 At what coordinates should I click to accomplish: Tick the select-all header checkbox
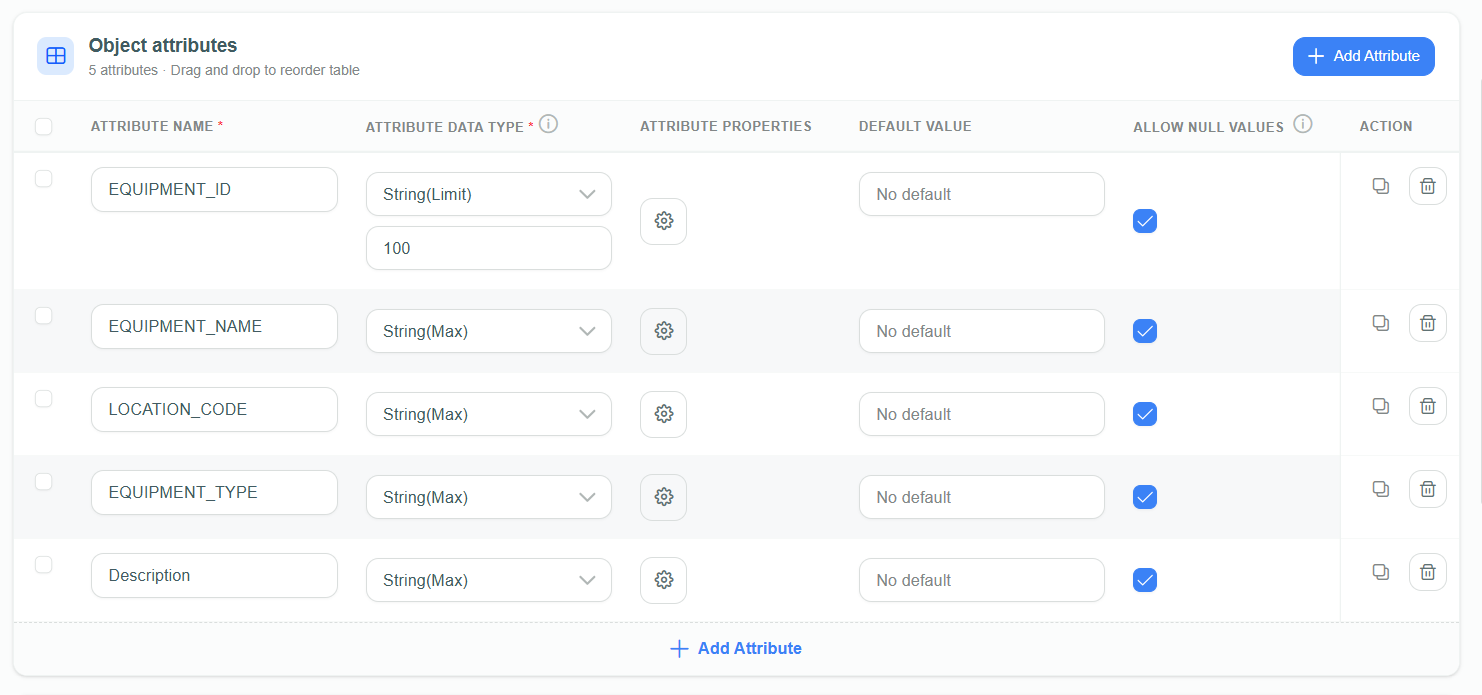tap(43, 126)
